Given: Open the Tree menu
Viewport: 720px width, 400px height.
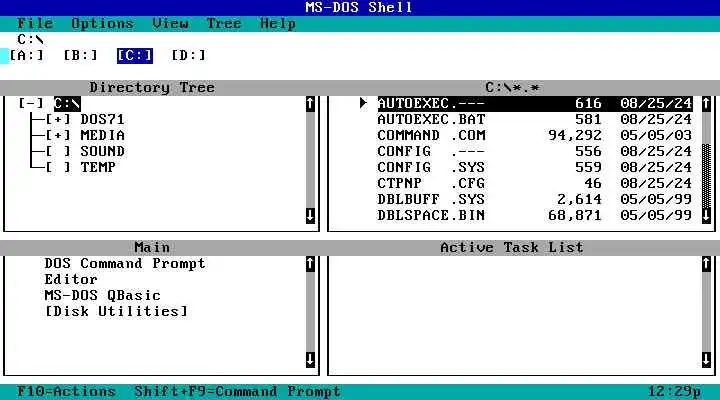Looking at the screenshot, I should pos(224,23).
